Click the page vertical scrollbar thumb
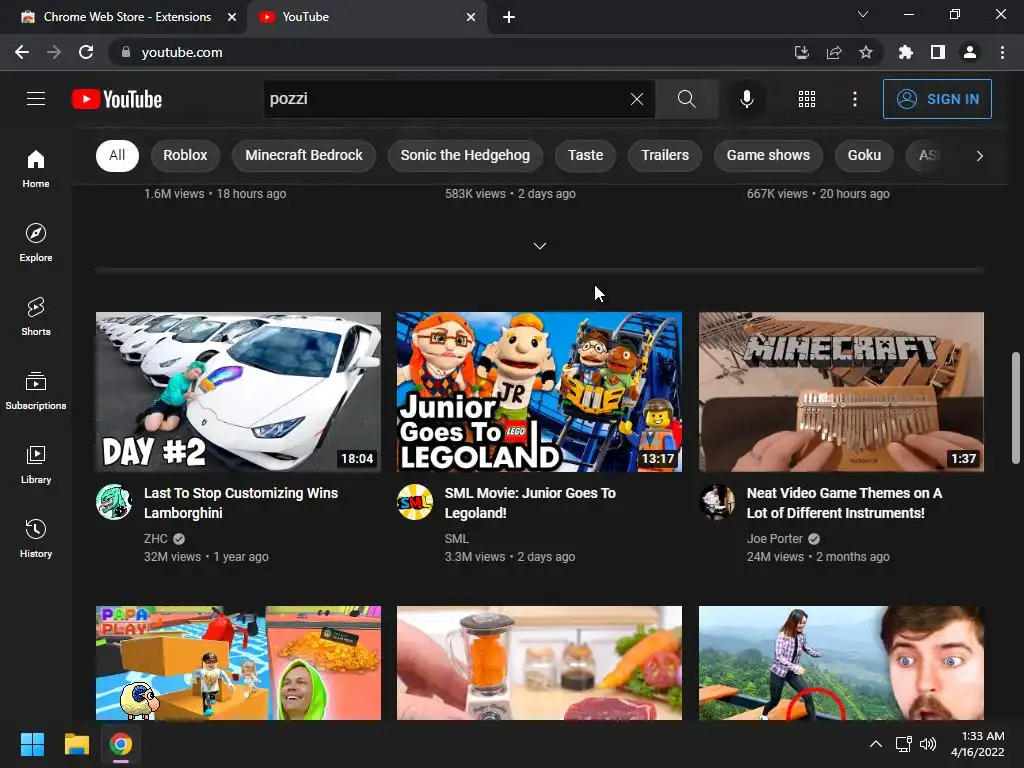 point(1016,408)
